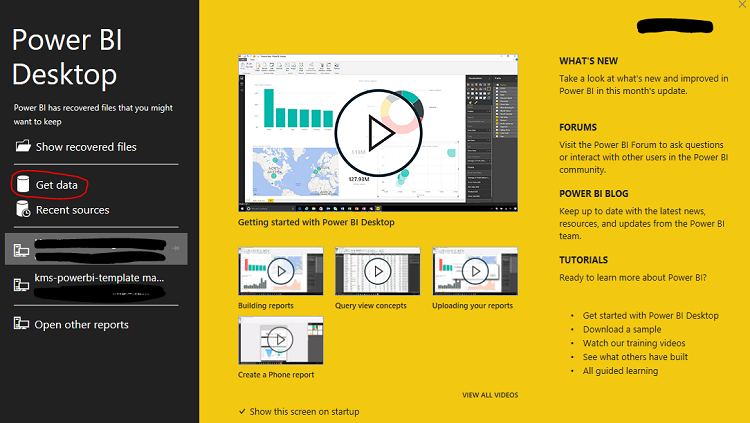Play the Query view concepts video
Screen dimensions: 750x423
tap(378, 271)
